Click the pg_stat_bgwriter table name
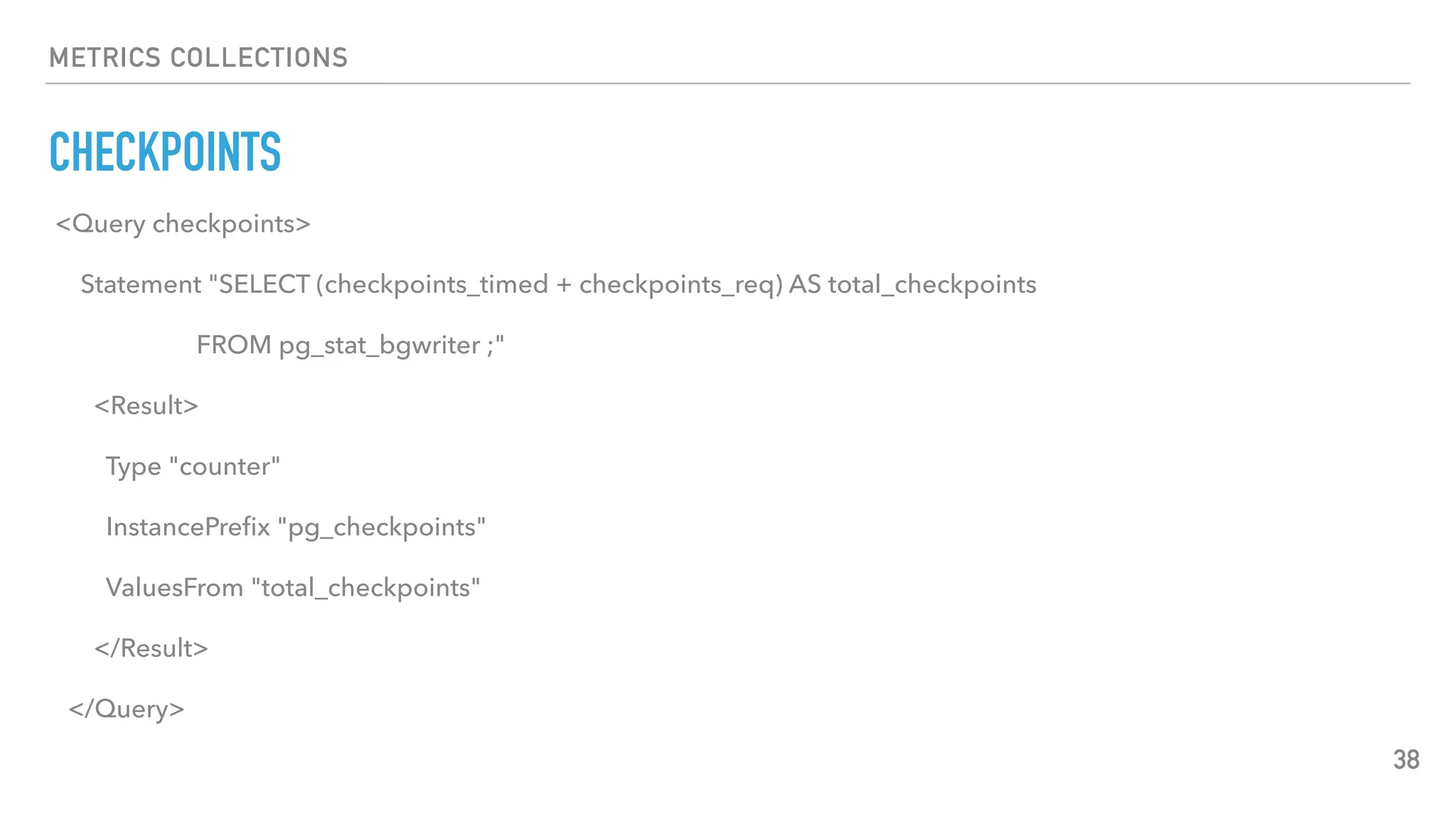The image size is (1456, 819). 379,346
